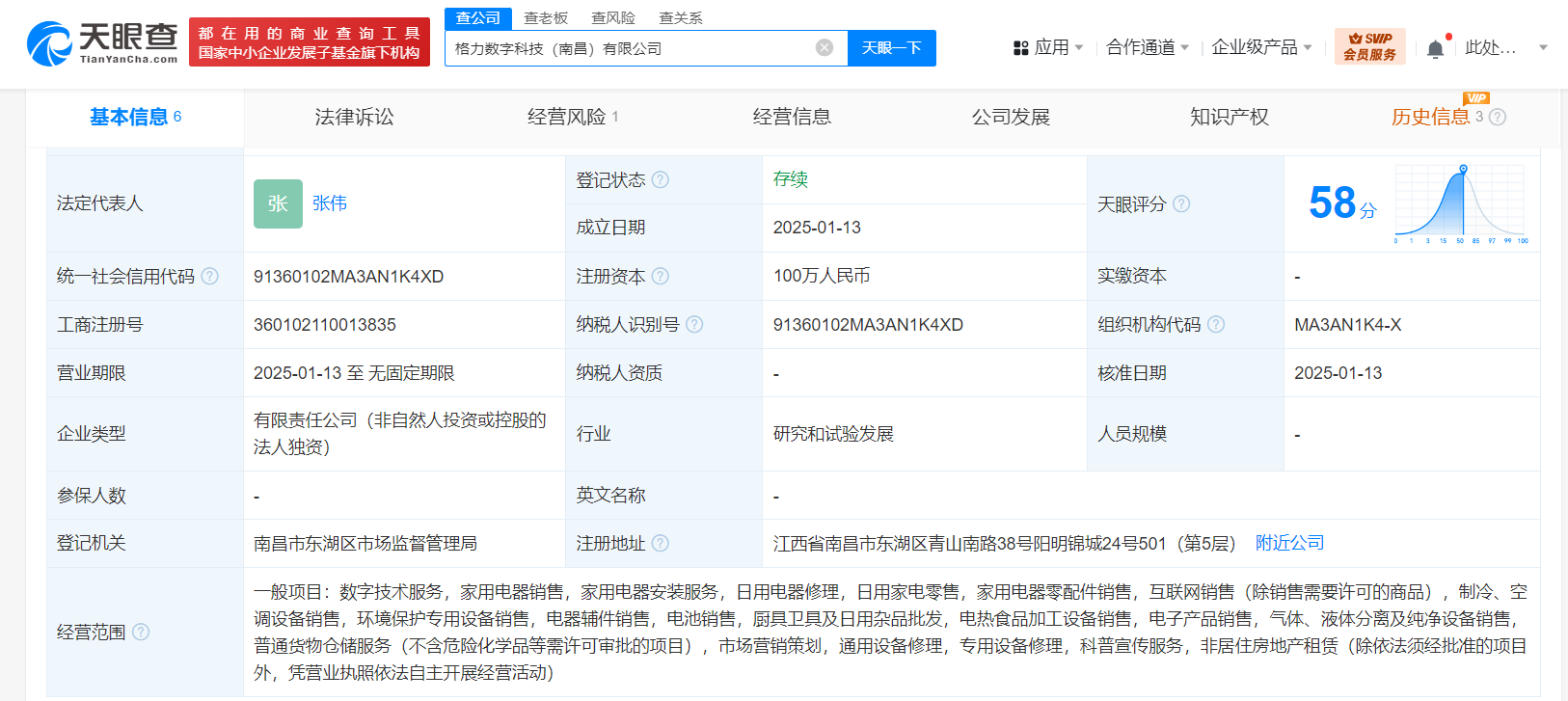Open the user account dropdown arrow
1568x701 pixels.
pos(1543,47)
